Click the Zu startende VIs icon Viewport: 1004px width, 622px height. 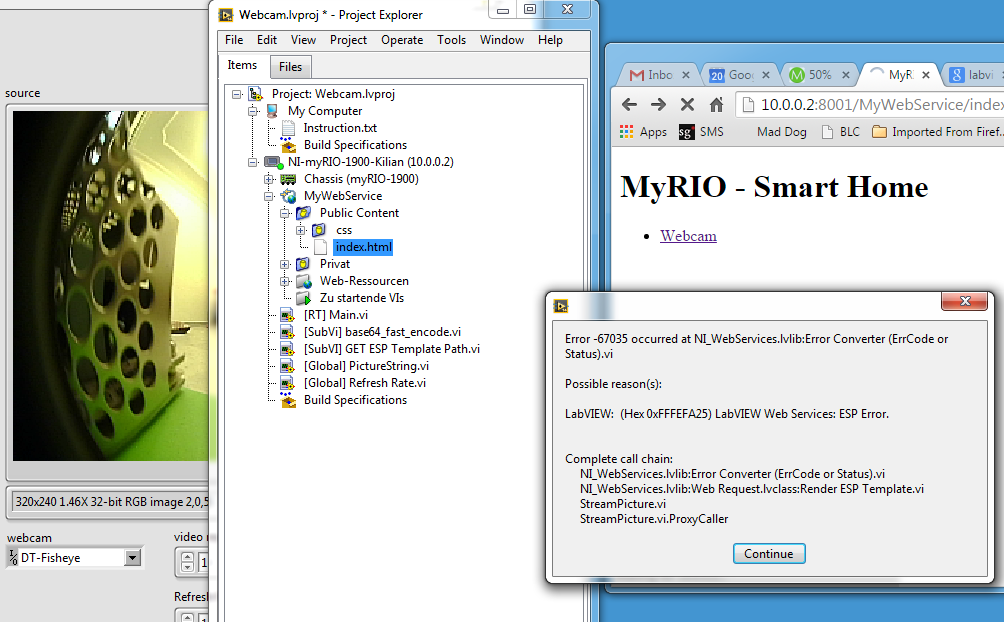pos(304,298)
